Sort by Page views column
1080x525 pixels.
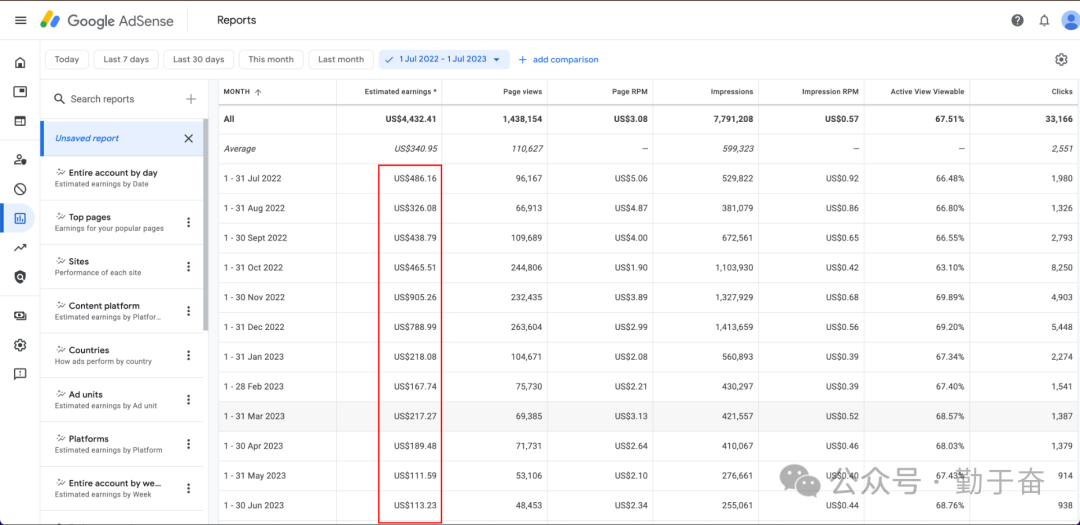click(523, 92)
